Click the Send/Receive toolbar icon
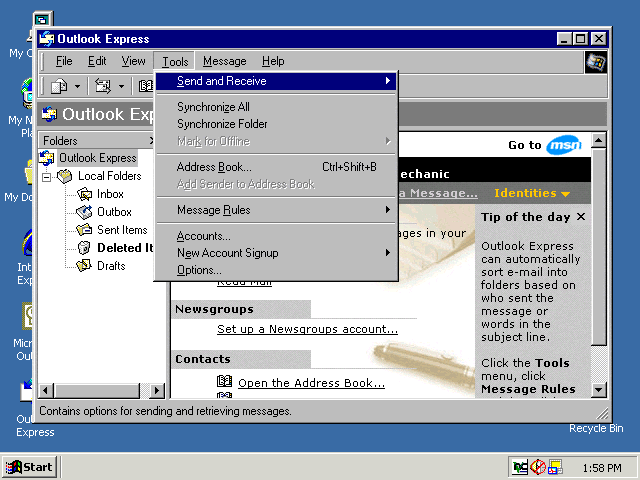The width and height of the screenshot is (640, 480). [103, 86]
